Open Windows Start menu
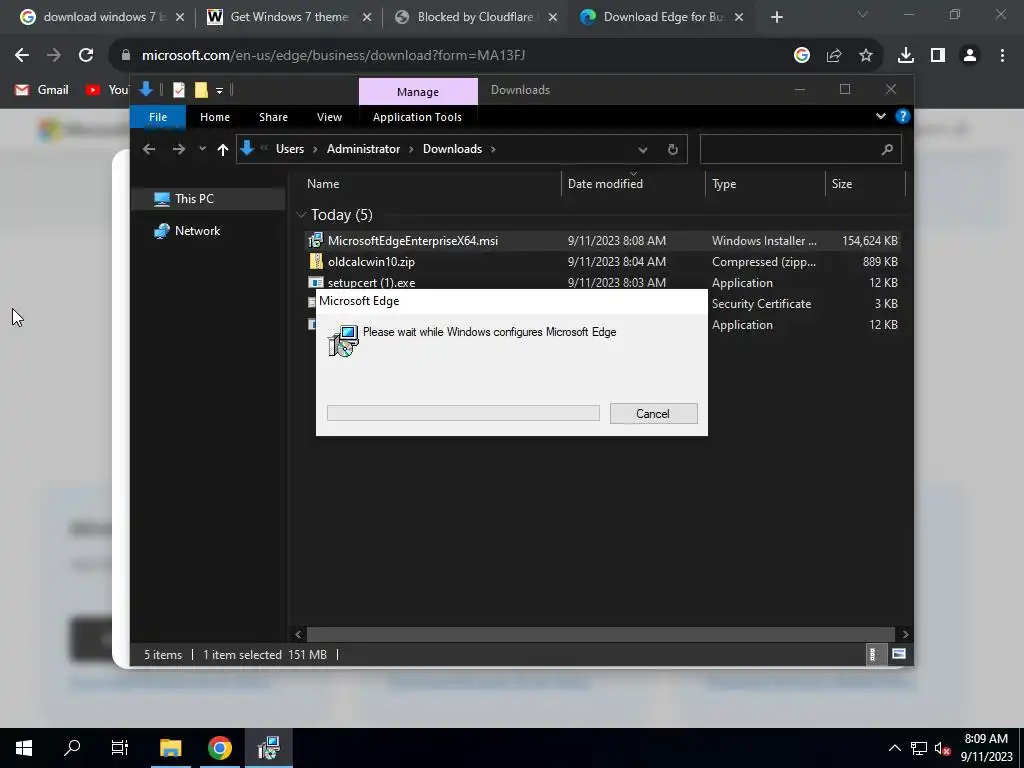This screenshot has width=1024, height=768. click(x=24, y=748)
